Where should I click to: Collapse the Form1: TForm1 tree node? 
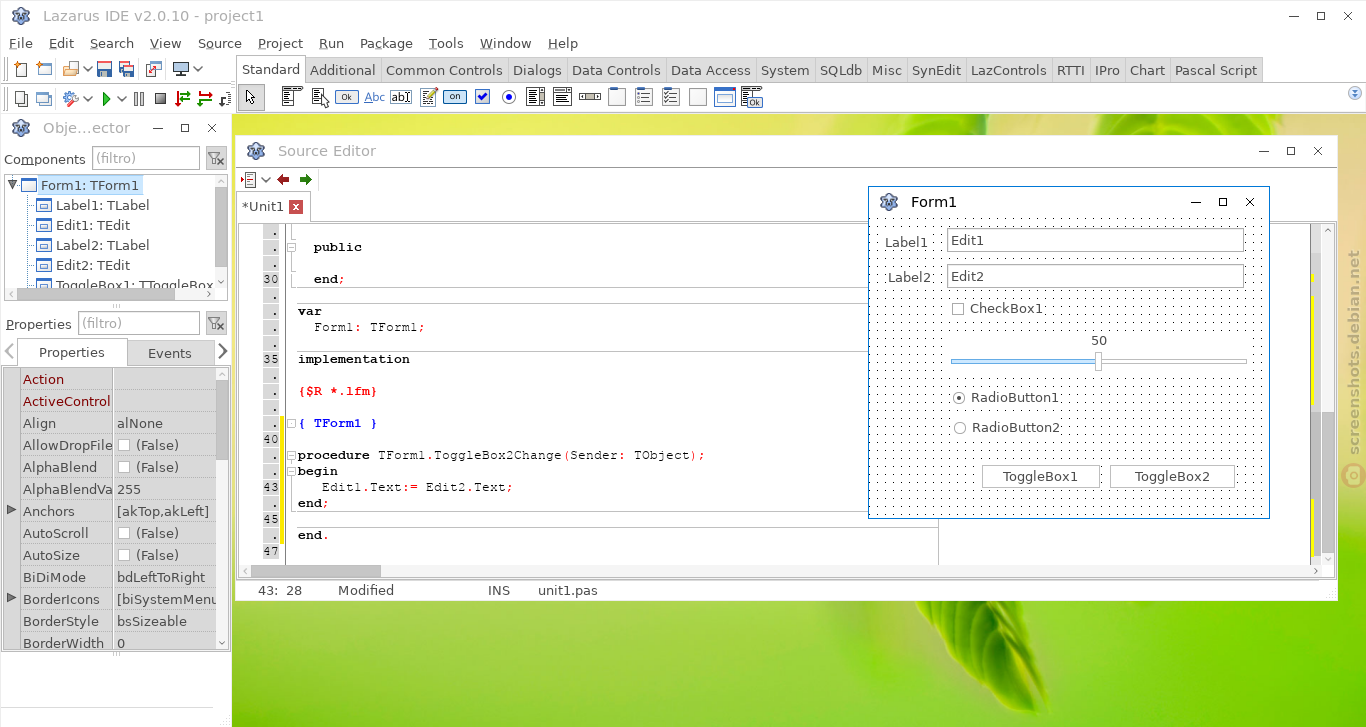(x=13, y=185)
